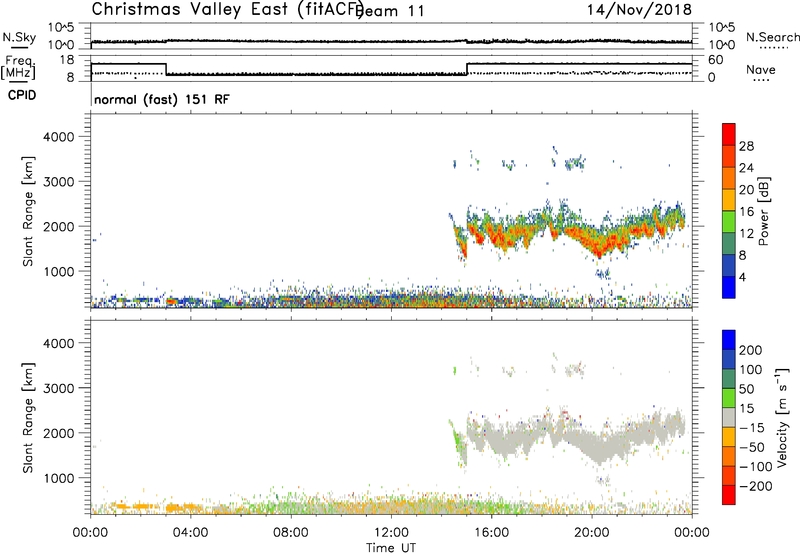The image size is (800, 554).
Task: Click the power panel 'Slant Range [km]' label
Action: [28, 211]
